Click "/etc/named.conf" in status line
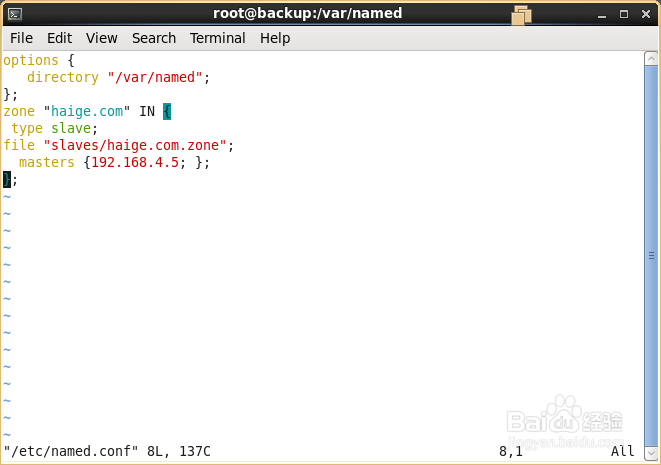Screen dimensions: 661x465 [x=71, y=452]
